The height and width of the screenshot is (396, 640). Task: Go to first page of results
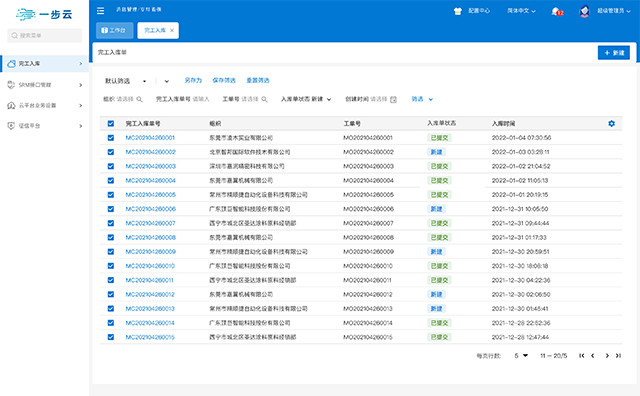581,356
